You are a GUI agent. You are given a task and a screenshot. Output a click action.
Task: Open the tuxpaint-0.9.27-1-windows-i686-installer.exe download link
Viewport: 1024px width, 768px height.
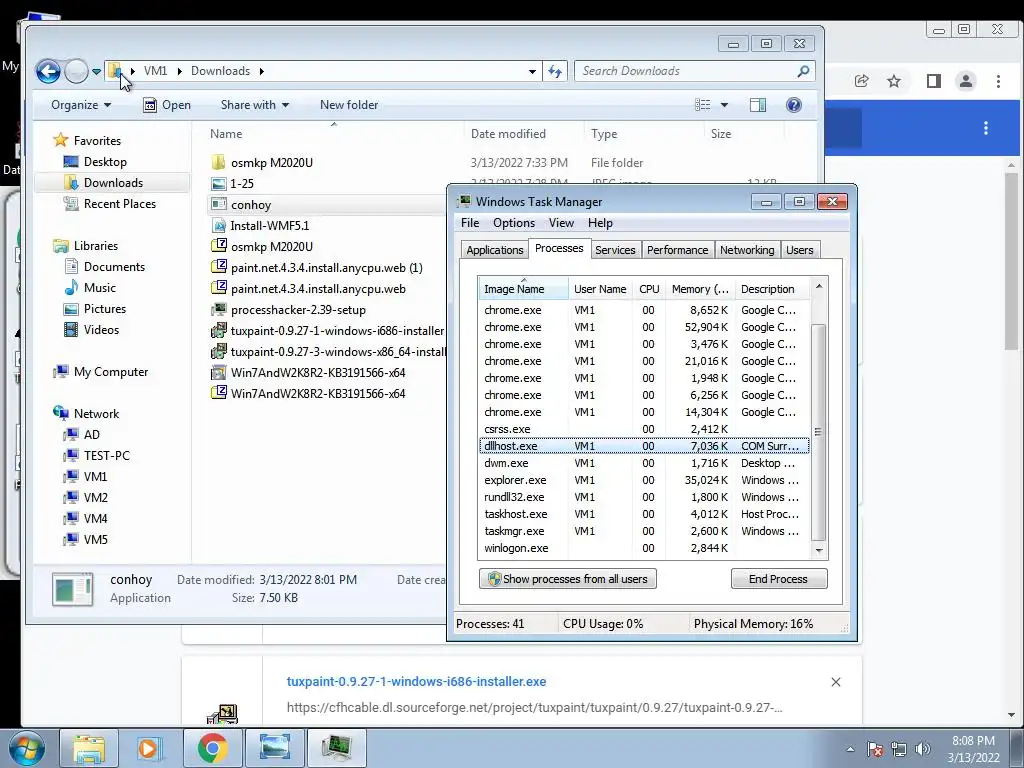[416, 681]
